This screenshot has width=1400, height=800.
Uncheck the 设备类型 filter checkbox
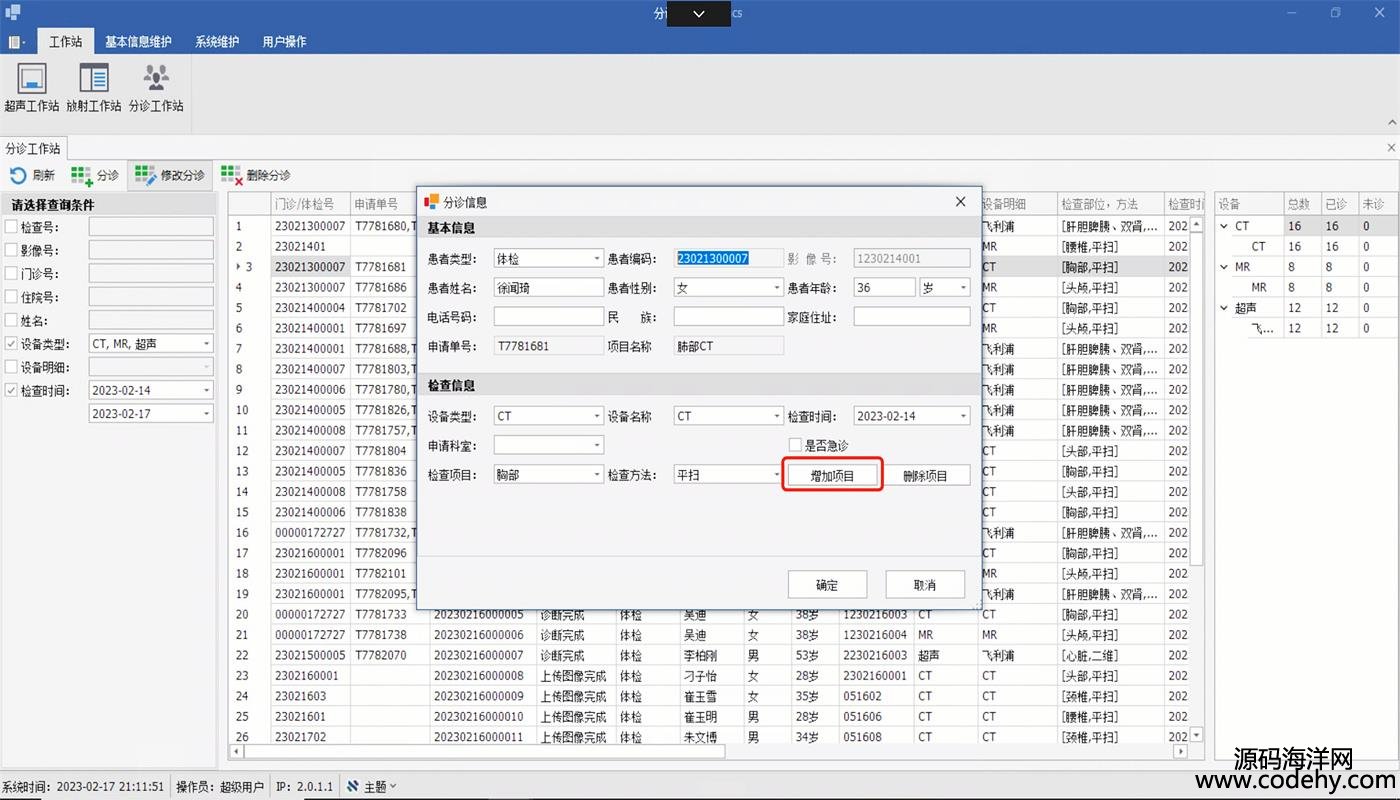(x=11, y=344)
